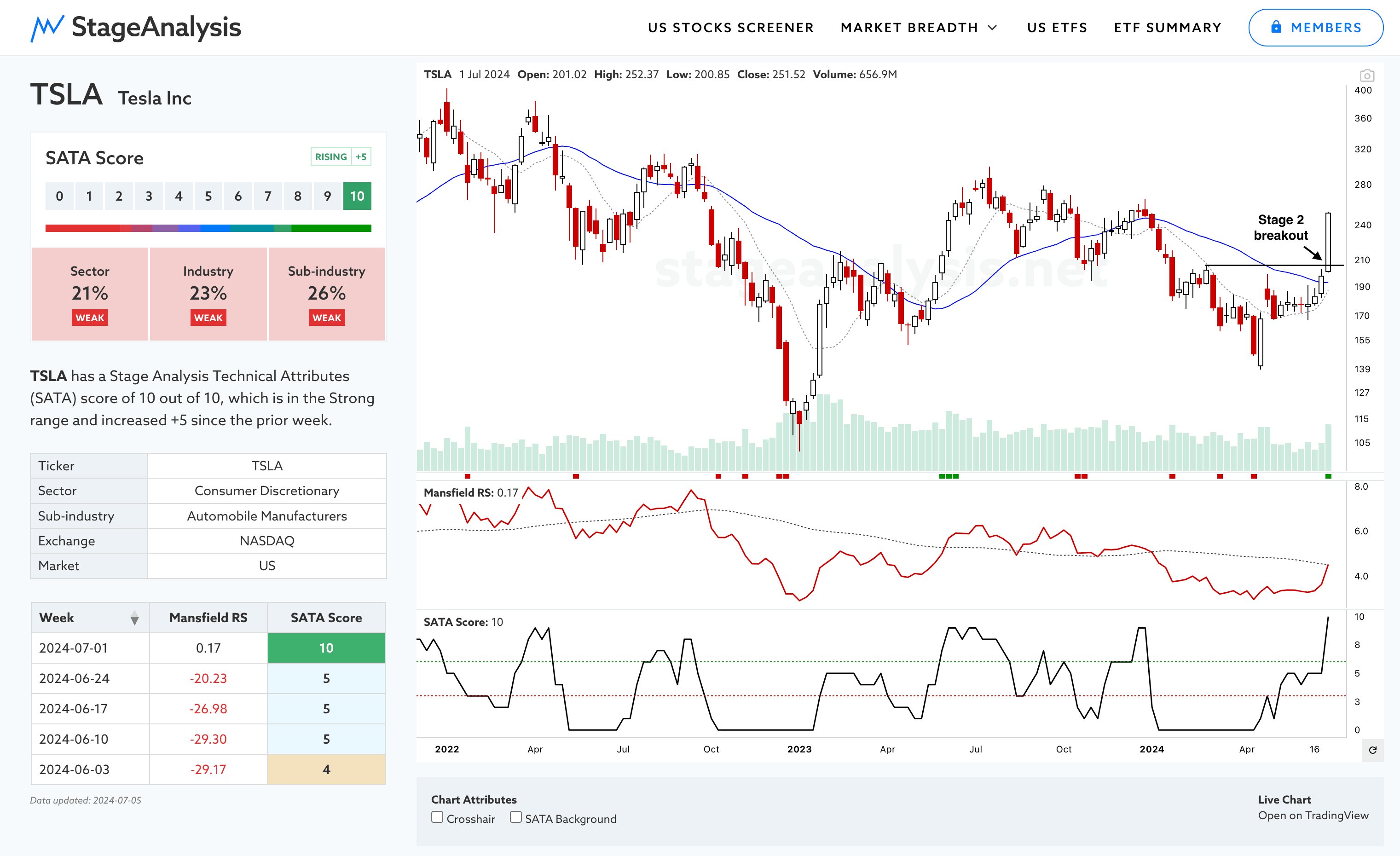Click the Mansfield RS: 0.17 chart label

point(471,492)
